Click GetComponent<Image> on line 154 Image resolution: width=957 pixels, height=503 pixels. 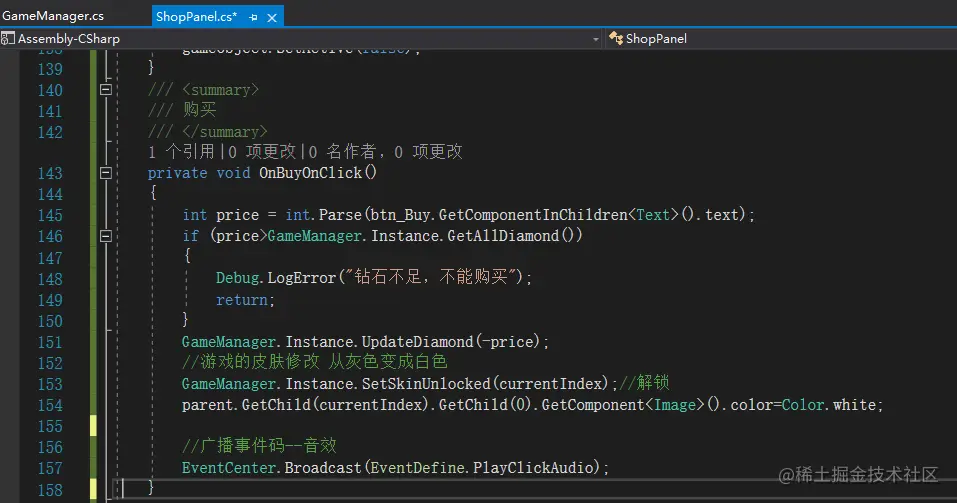coord(623,405)
